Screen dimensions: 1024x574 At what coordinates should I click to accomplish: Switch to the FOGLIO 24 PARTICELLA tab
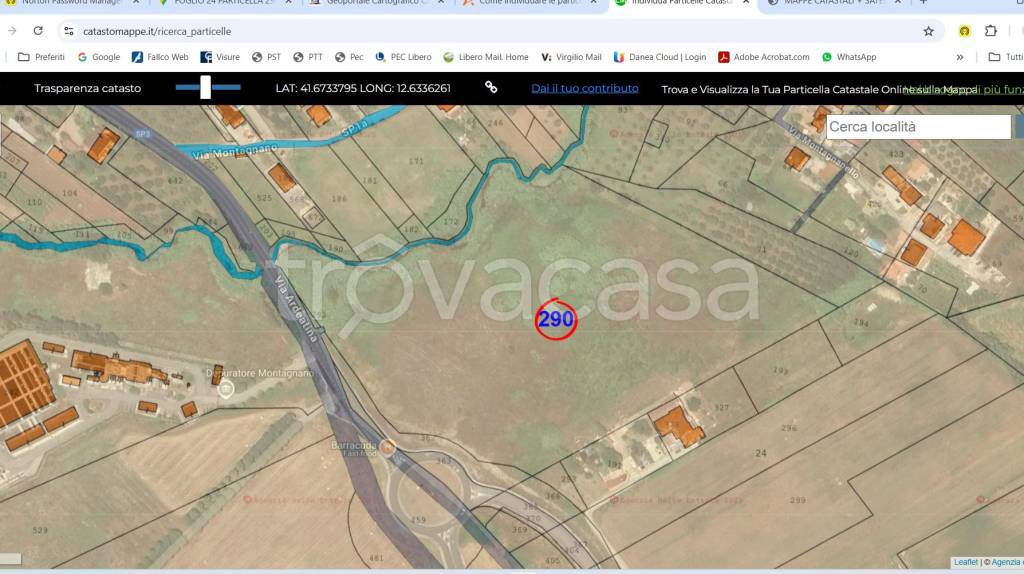point(216,3)
